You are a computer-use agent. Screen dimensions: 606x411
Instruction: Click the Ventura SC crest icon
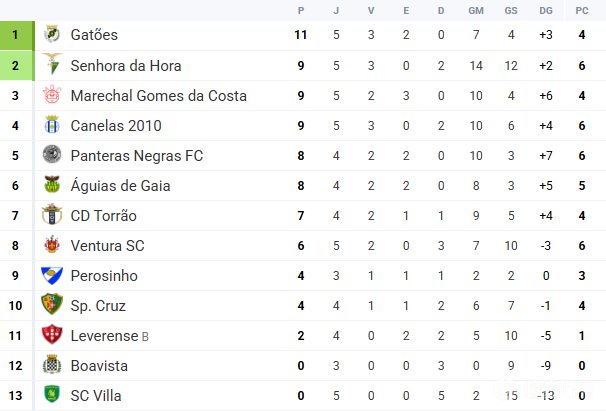coord(52,246)
